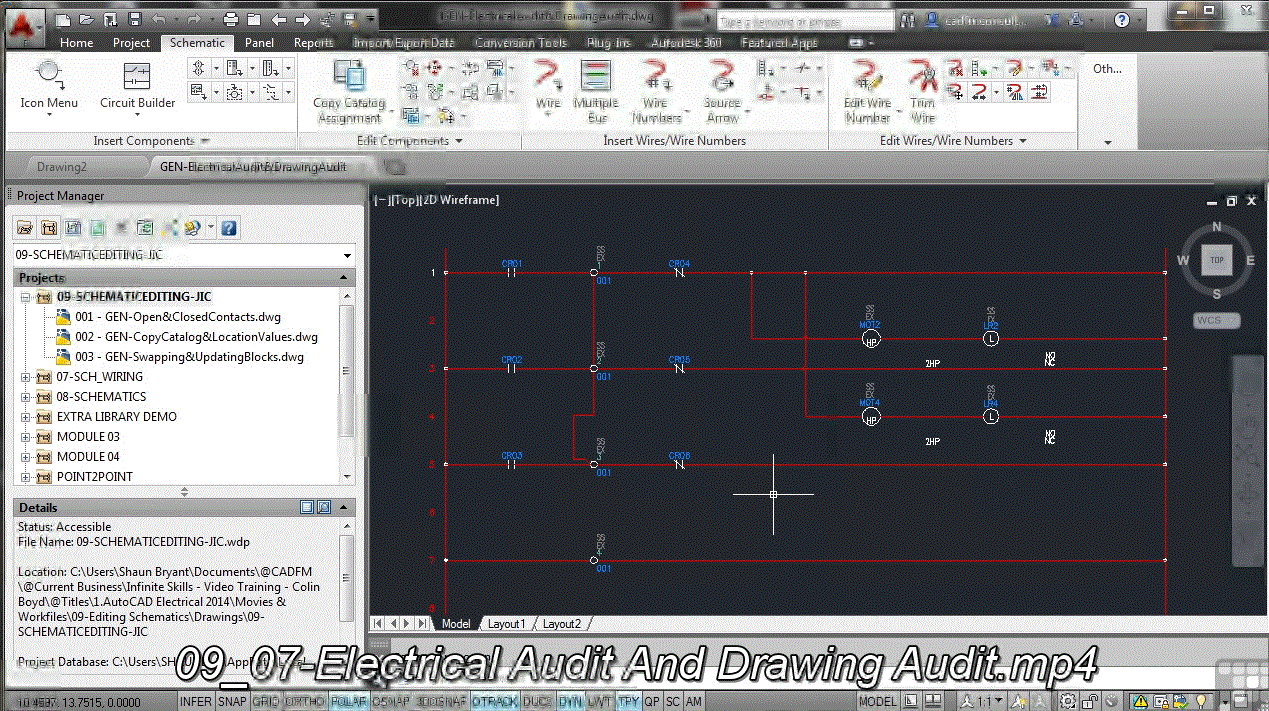
Task: Expand the EXTRA LIBRARY DEMO project
Action: pos(26,417)
